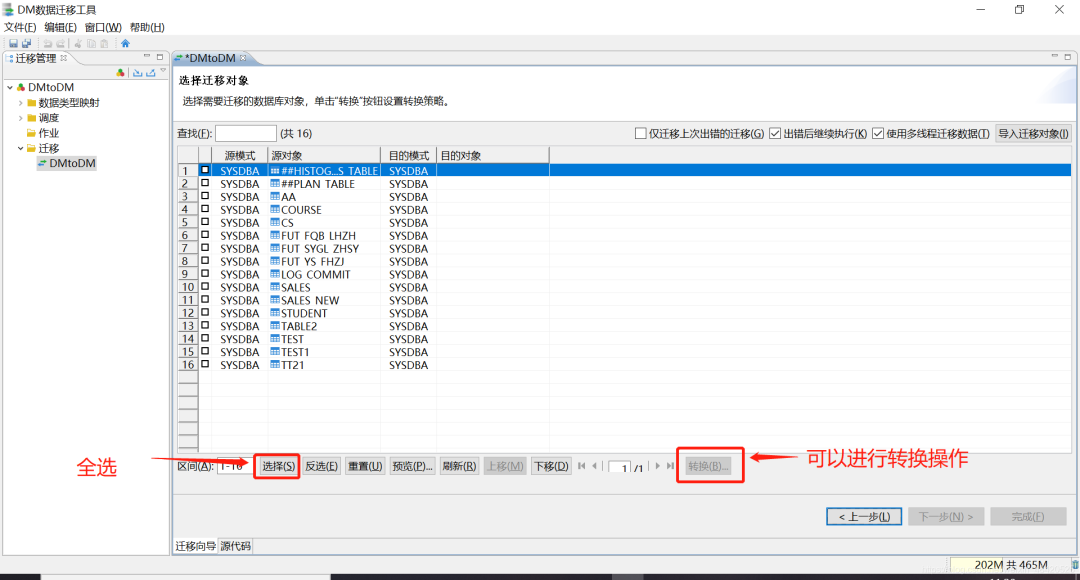Open the 帮助(H) menu
The width and height of the screenshot is (1080, 580).
pos(147,28)
